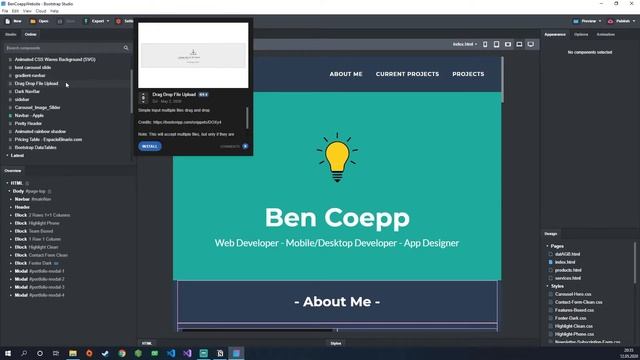Click the New document toolbar icon
Screen dimensions: 640x360
(8, 21)
